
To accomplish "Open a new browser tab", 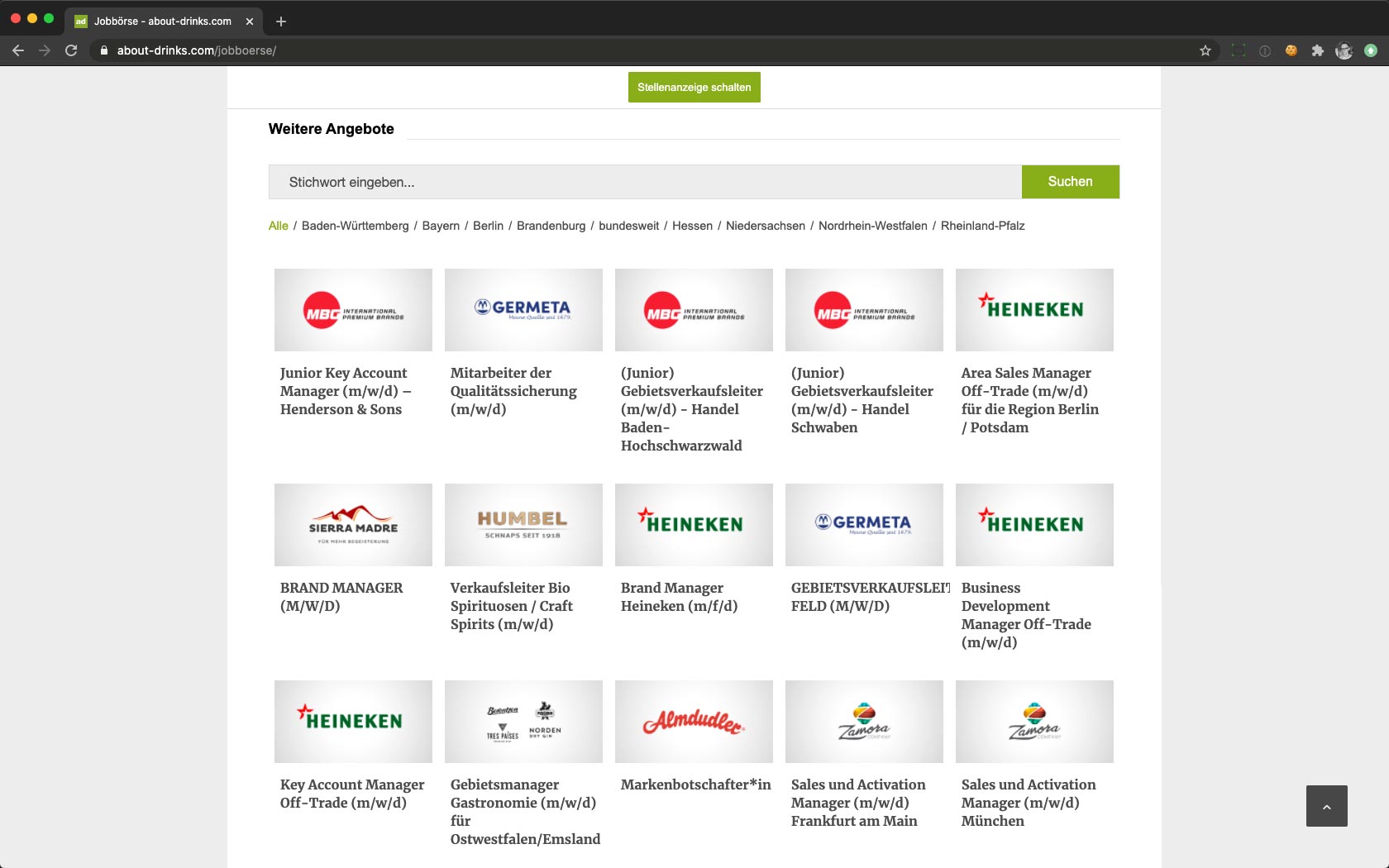I will (281, 21).
